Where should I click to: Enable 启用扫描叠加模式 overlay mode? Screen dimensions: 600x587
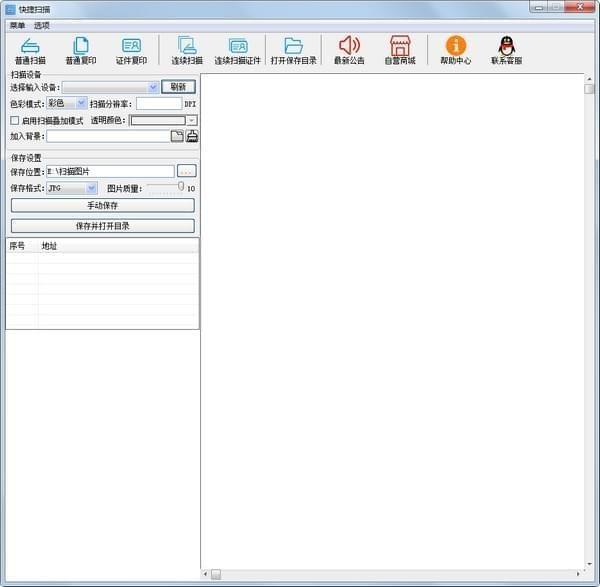tap(15, 121)
